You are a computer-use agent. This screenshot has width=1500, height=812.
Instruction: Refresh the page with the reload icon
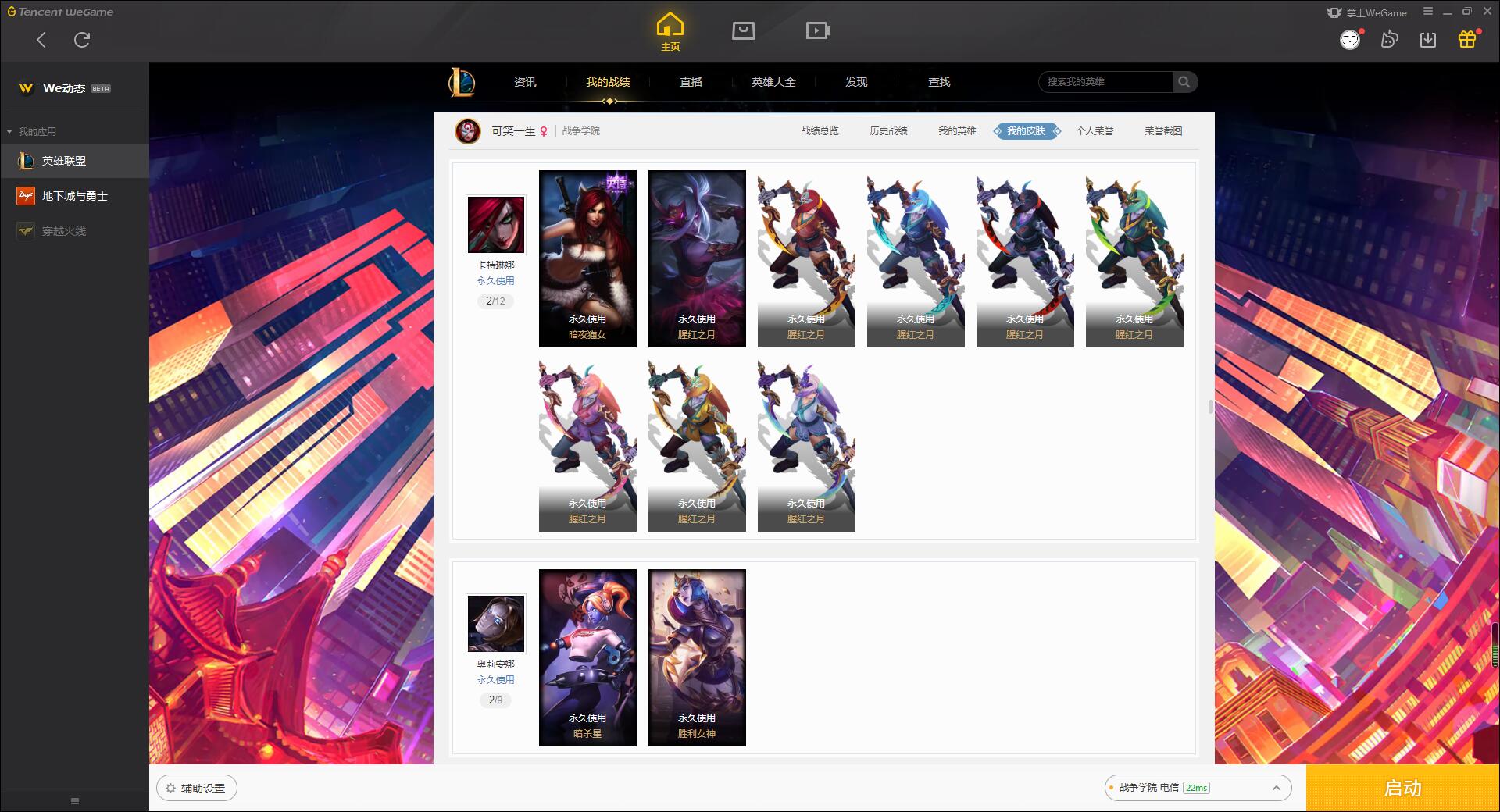click(x=82, y=40)
